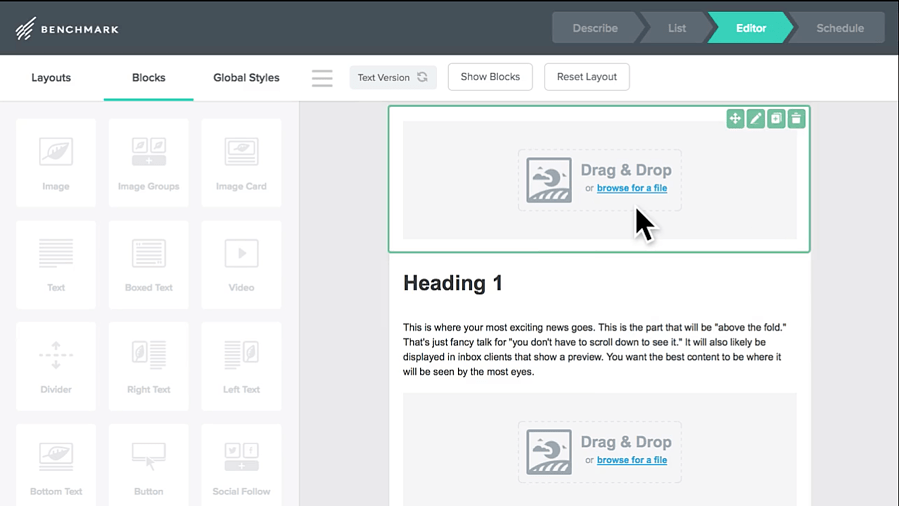The image size is (899, 506).
Task: Choose the Right Text block
Action: 149,361
